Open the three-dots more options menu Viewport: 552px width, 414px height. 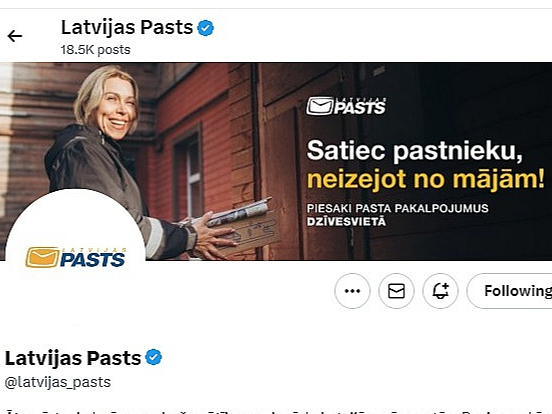[352, 291]
